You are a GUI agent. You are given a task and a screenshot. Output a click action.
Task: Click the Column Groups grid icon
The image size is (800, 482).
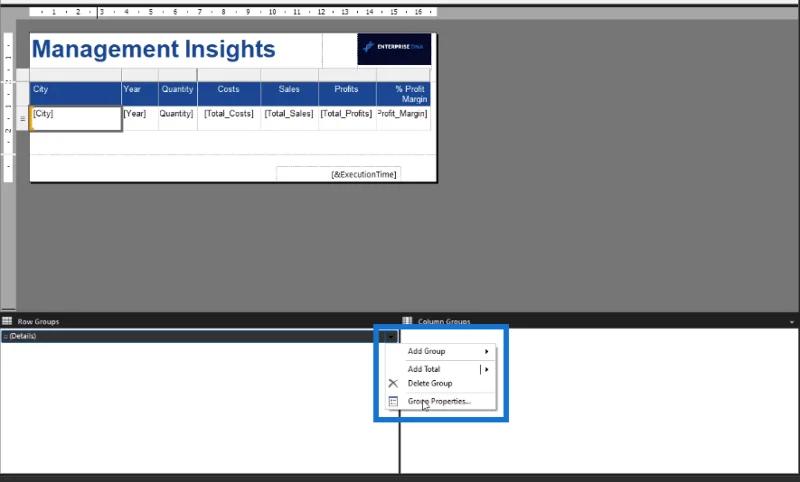click(407, 321)
